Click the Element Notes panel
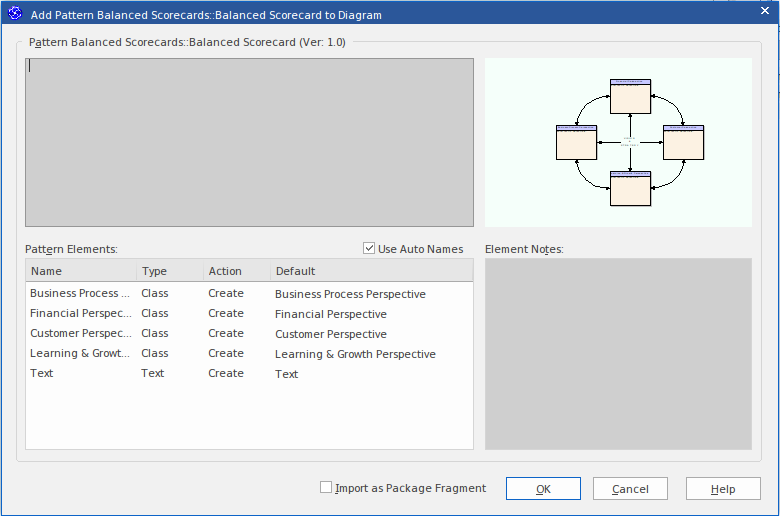This screenshot has width=780, height=516. (x=618, y=354)
